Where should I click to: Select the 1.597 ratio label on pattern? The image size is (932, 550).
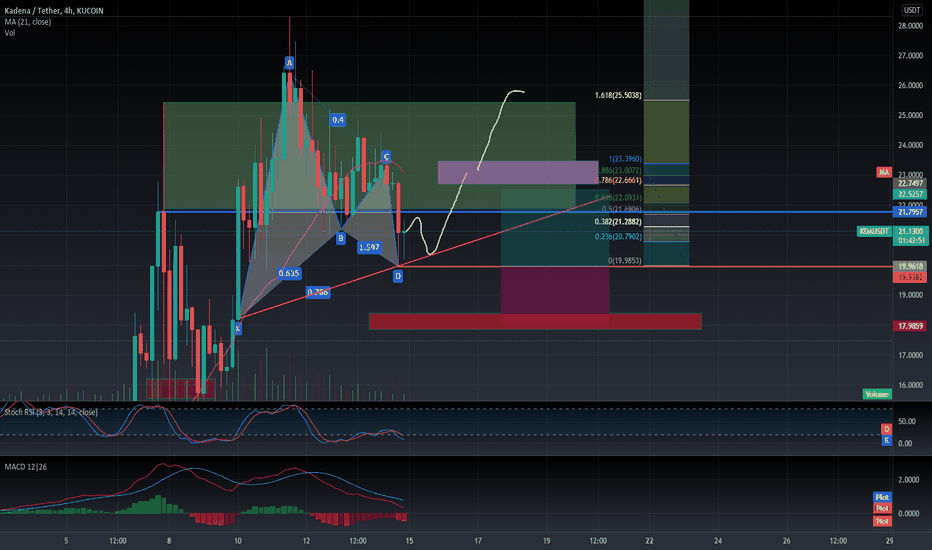(369, 247)
